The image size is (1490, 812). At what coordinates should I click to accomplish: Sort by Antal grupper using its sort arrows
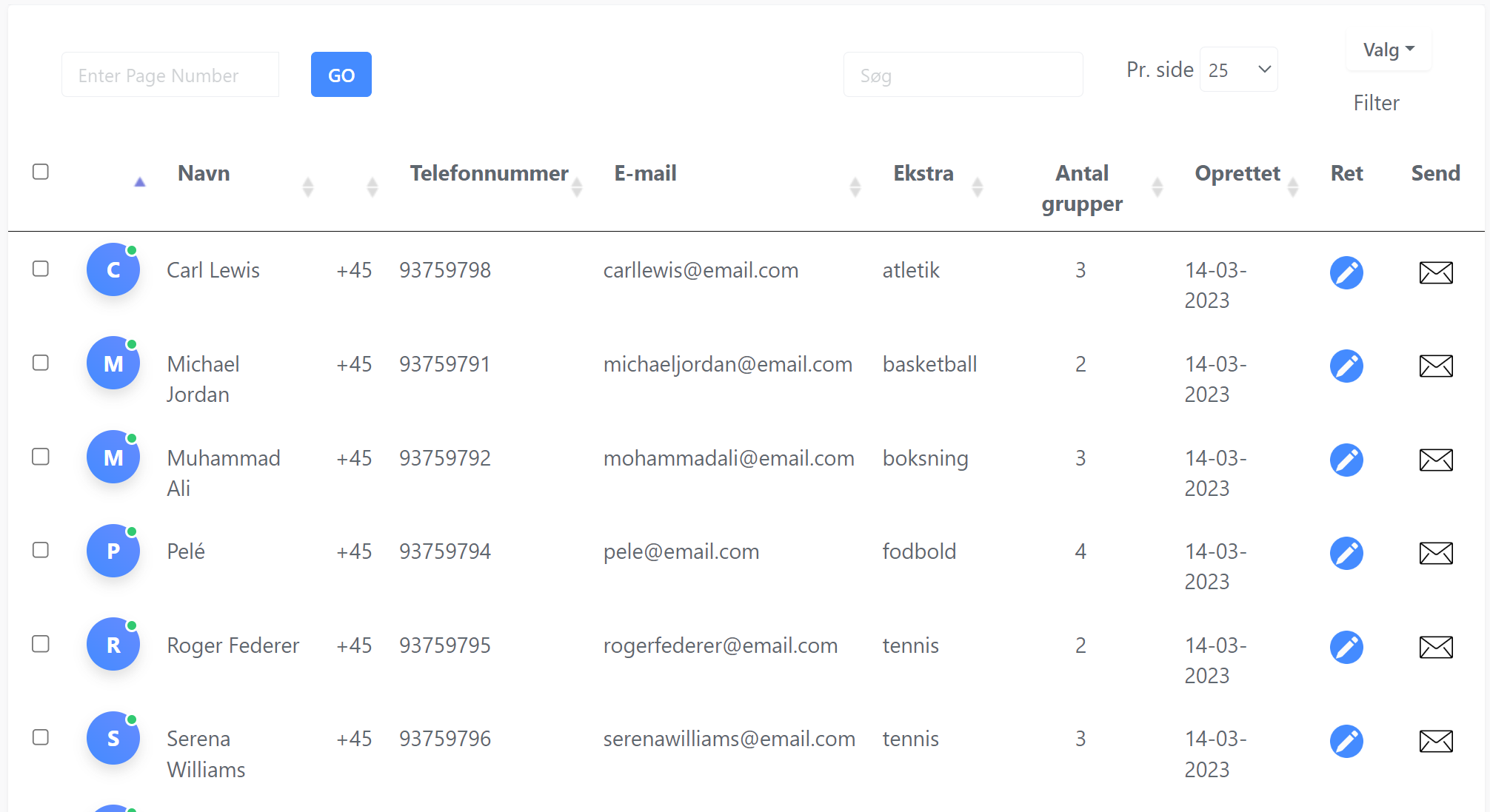click(1157, 187)
